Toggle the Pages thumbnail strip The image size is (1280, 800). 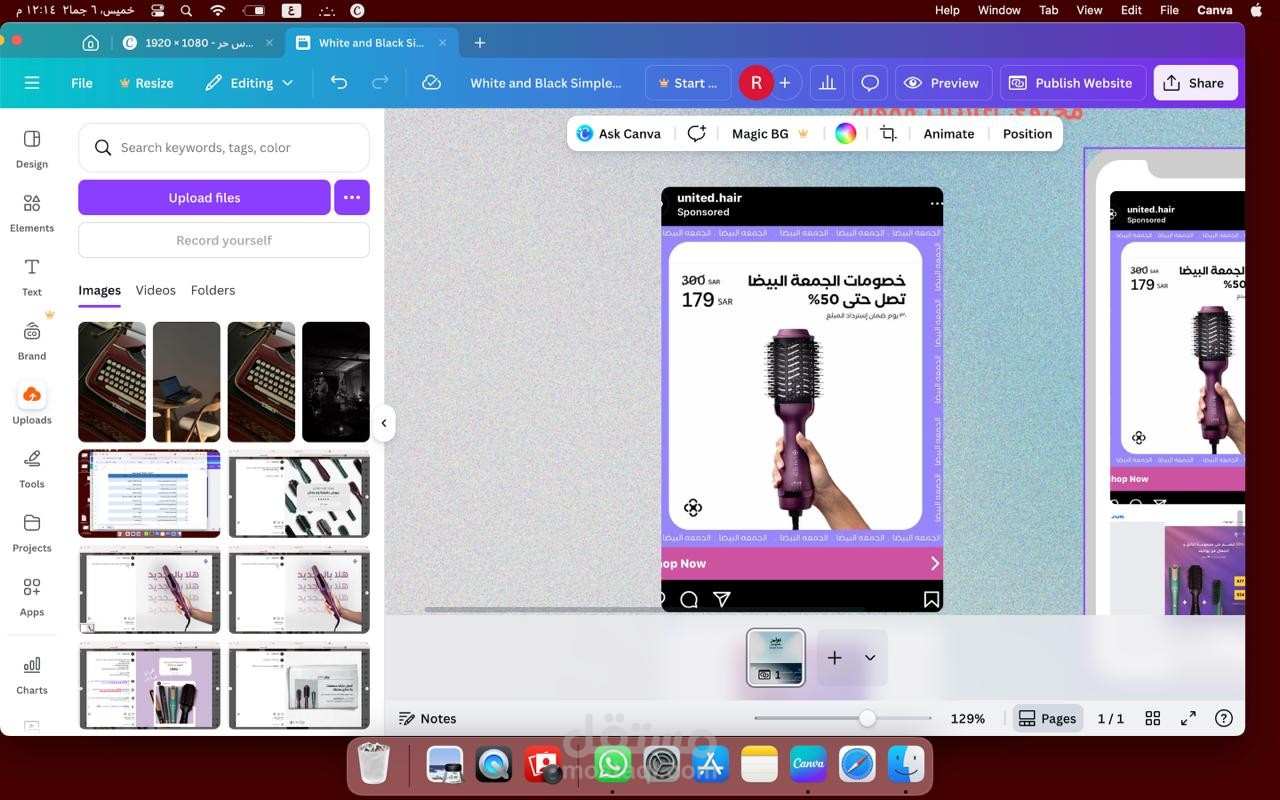click(1047, 718)
